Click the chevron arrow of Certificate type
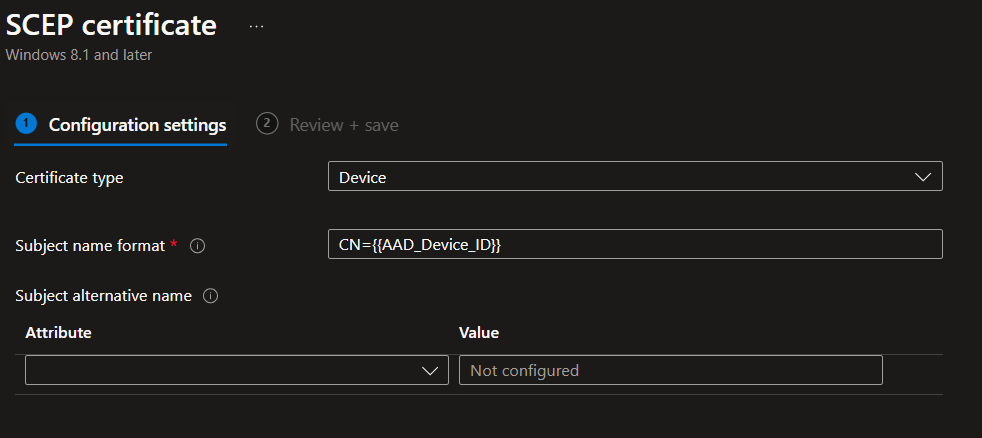982x438 pixels. 923,177
